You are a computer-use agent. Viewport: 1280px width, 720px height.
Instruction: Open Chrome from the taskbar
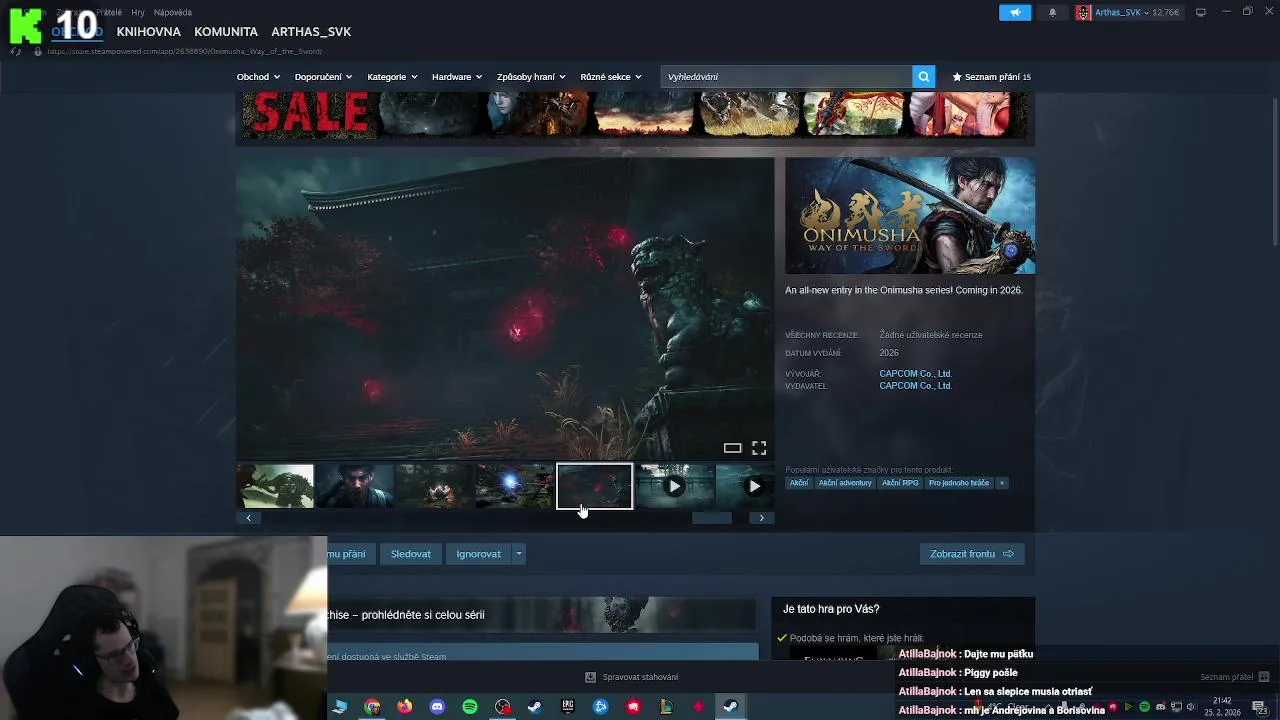click(372, 707)
